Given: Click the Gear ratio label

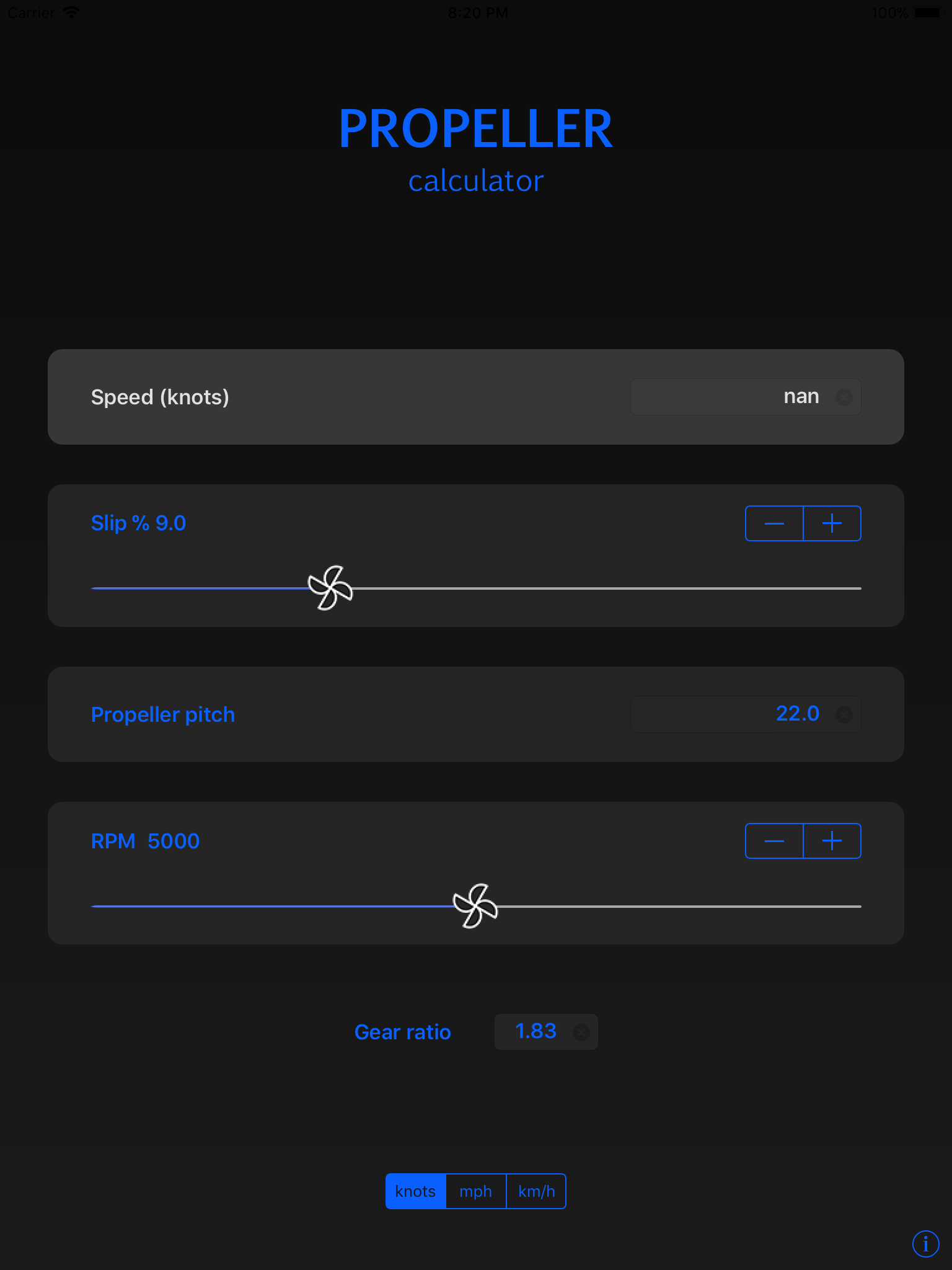Looking at the screenshot, I should [402, 1031].
